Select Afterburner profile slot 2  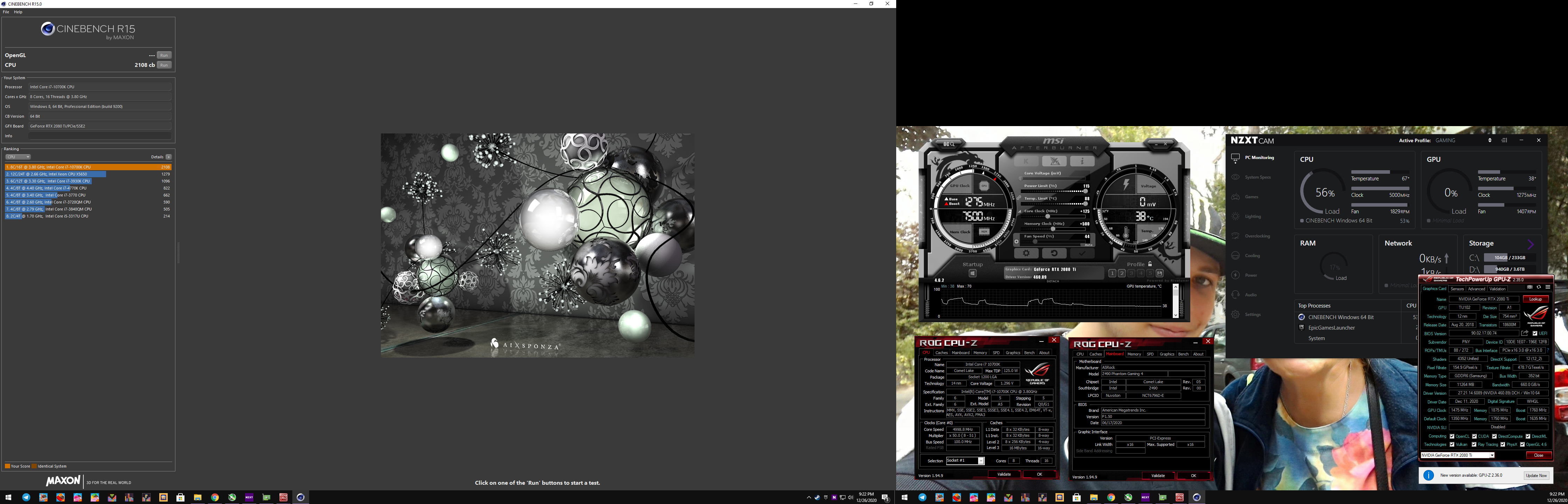pos(1122,273)
